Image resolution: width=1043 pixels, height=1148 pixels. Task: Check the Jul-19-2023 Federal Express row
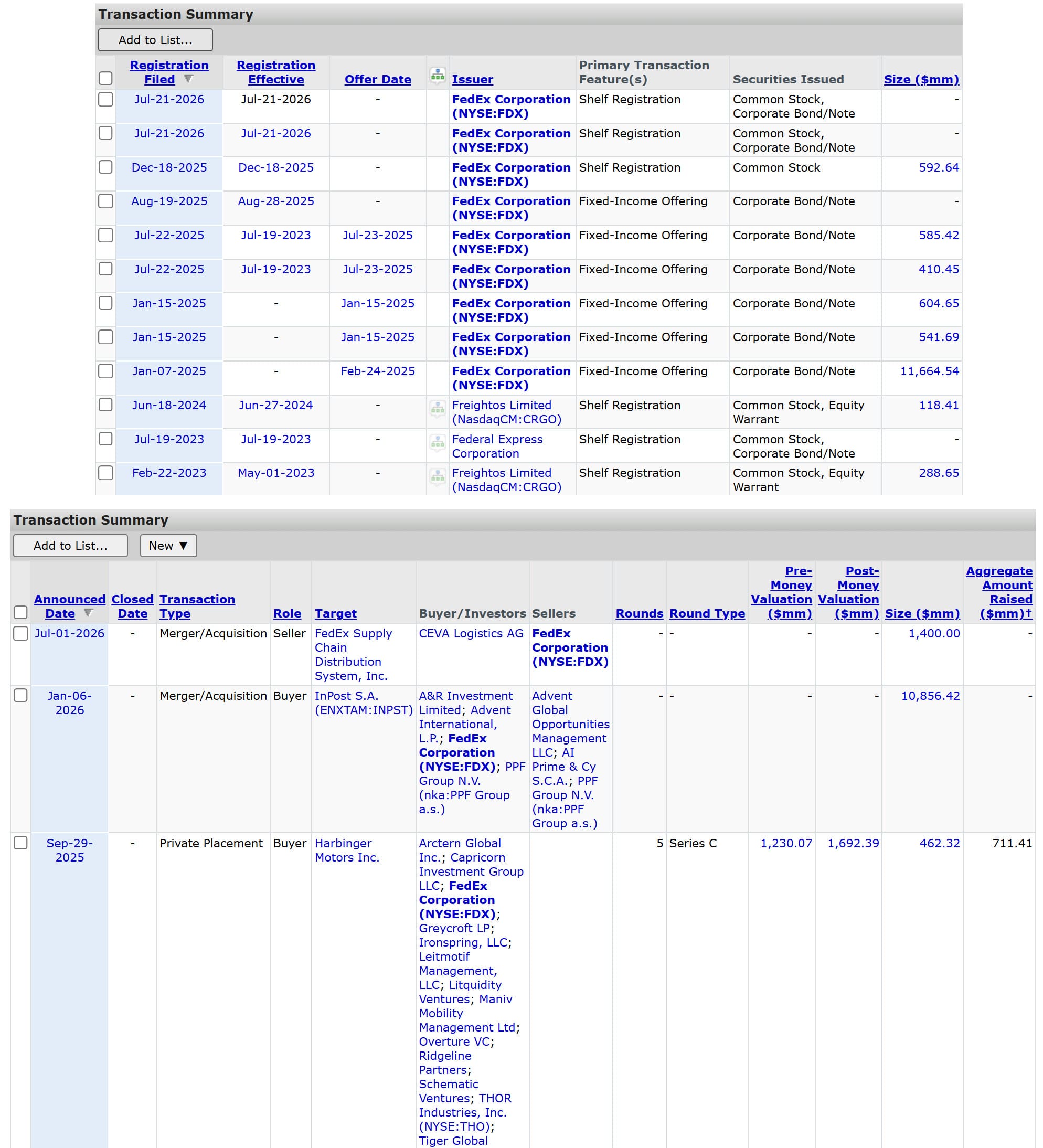[x=105, y=439]
